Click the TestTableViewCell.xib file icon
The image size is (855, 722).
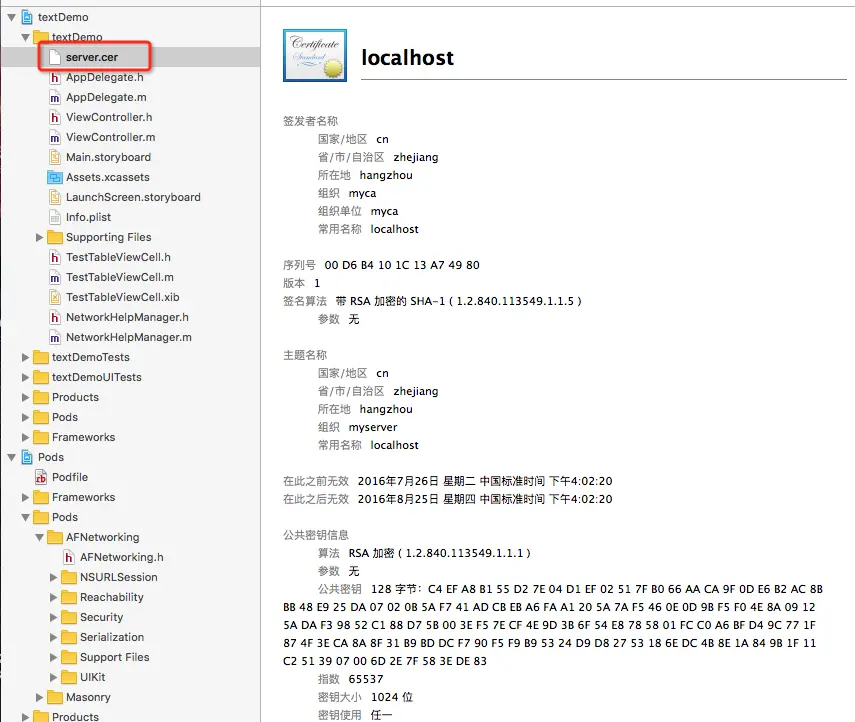(x=55, y=297)
